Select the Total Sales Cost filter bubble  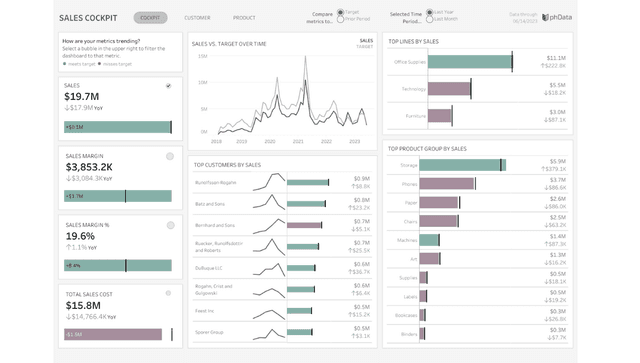tap(168, 293)
